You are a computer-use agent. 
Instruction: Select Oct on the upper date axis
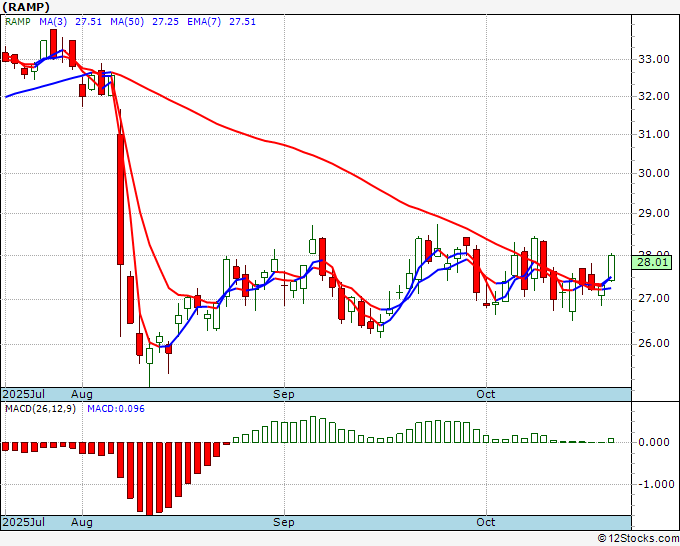[485, 394]
